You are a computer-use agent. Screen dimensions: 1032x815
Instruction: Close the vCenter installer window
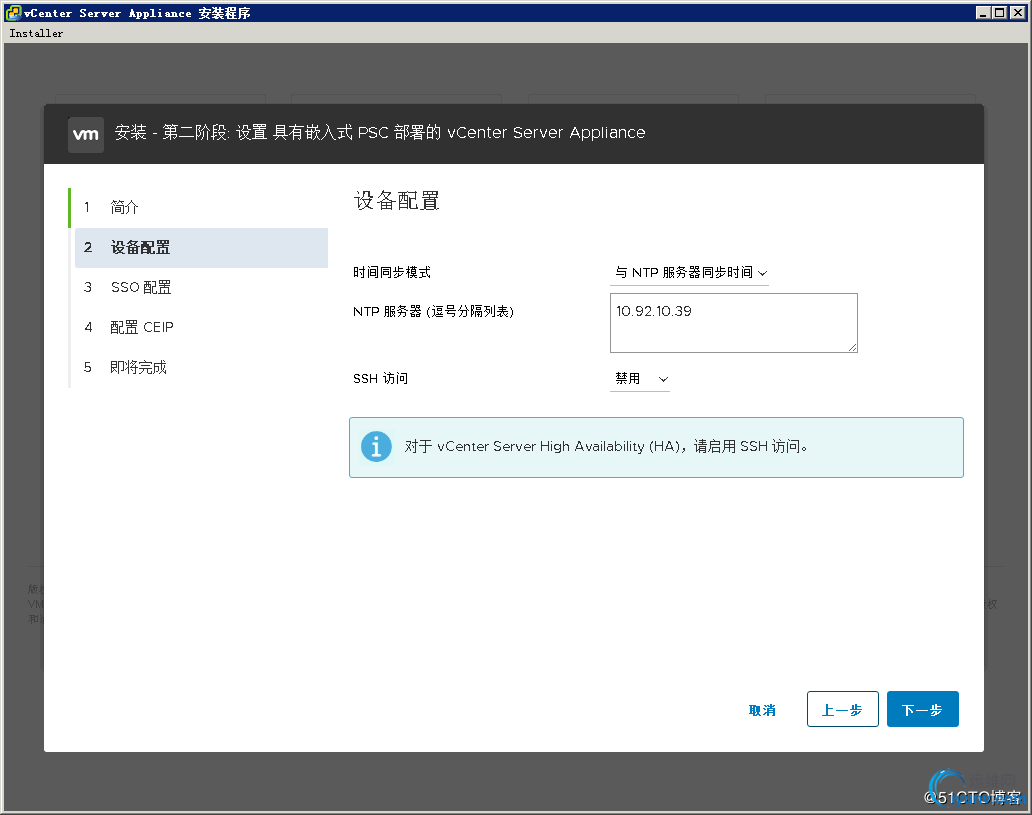(x=1018, y=13)
